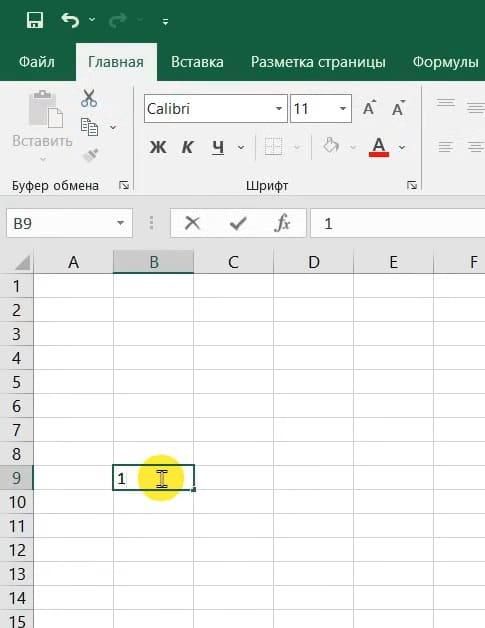Click the Cut scissors icon
The image size is (485, 628).
tap(89, 98)
